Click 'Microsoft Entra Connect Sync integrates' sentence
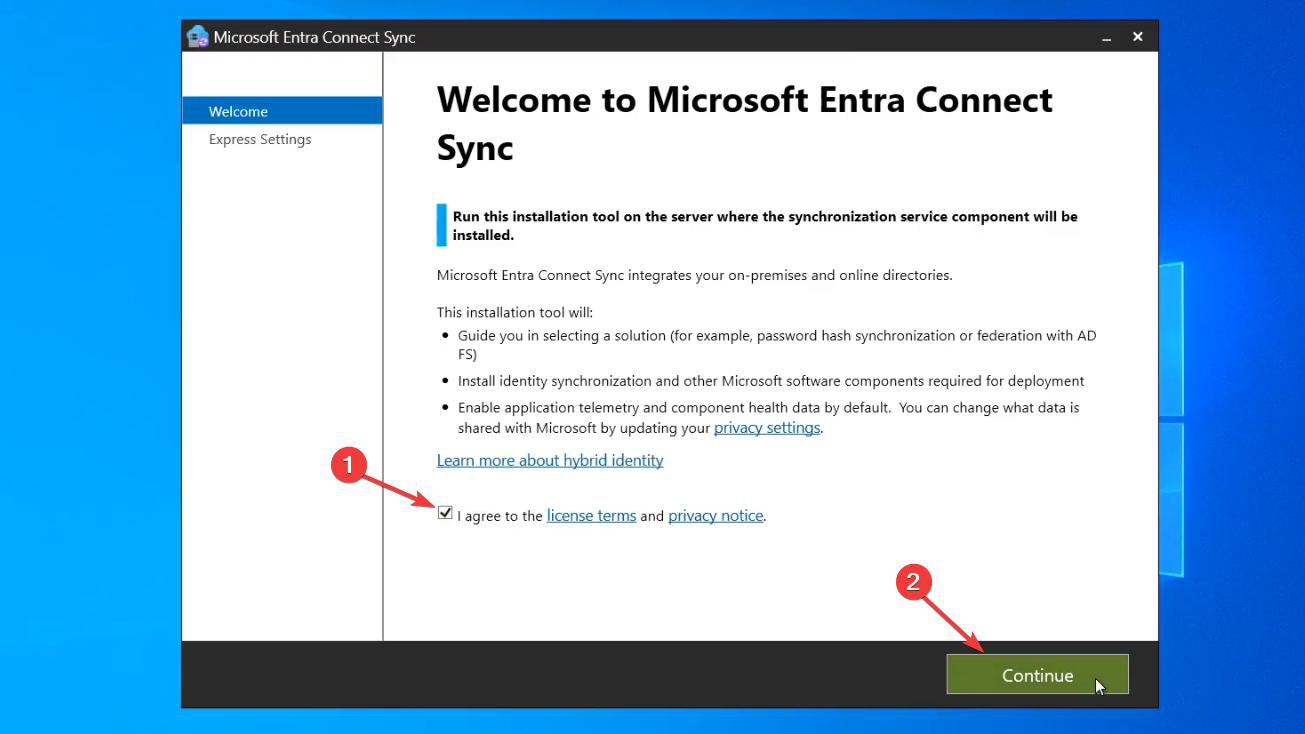The image size is (1305, 734). (694, 275)
